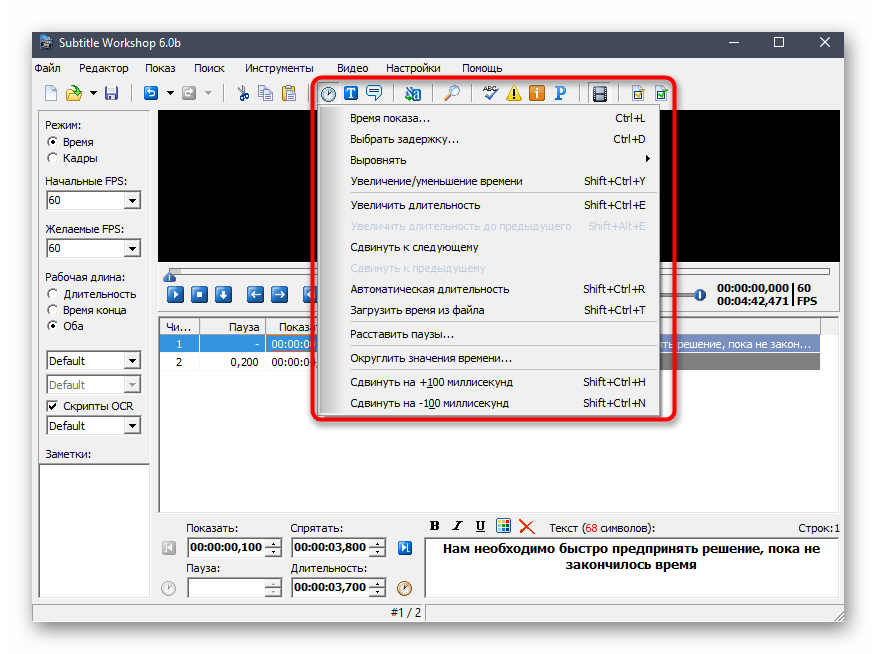The image size is (876, 654).
Task: Open the Инструменты menu
Action: [279, 68]
